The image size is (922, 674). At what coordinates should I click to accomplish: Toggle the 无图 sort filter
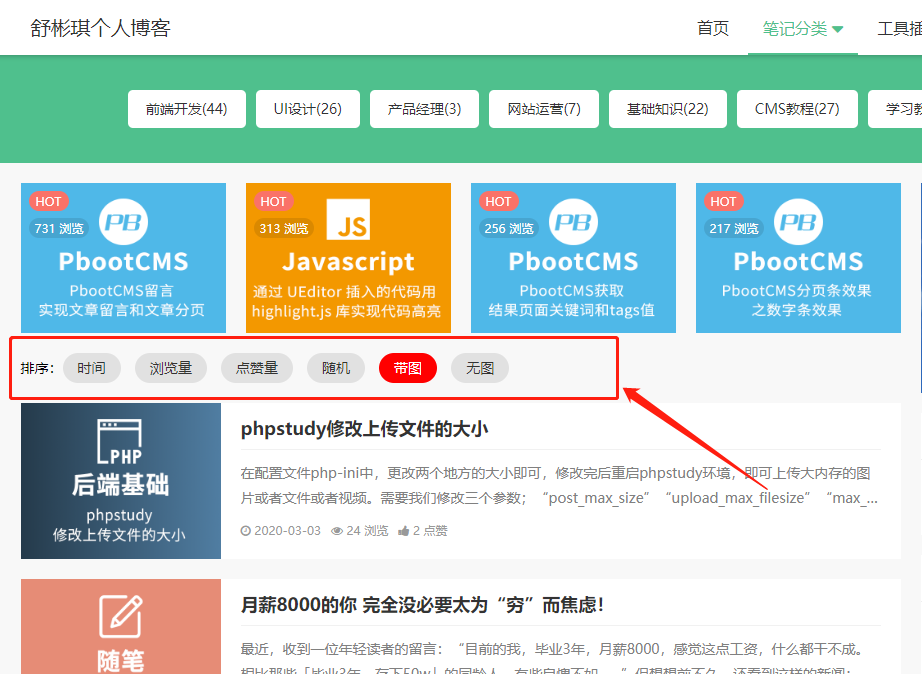(x=480, y=368)
